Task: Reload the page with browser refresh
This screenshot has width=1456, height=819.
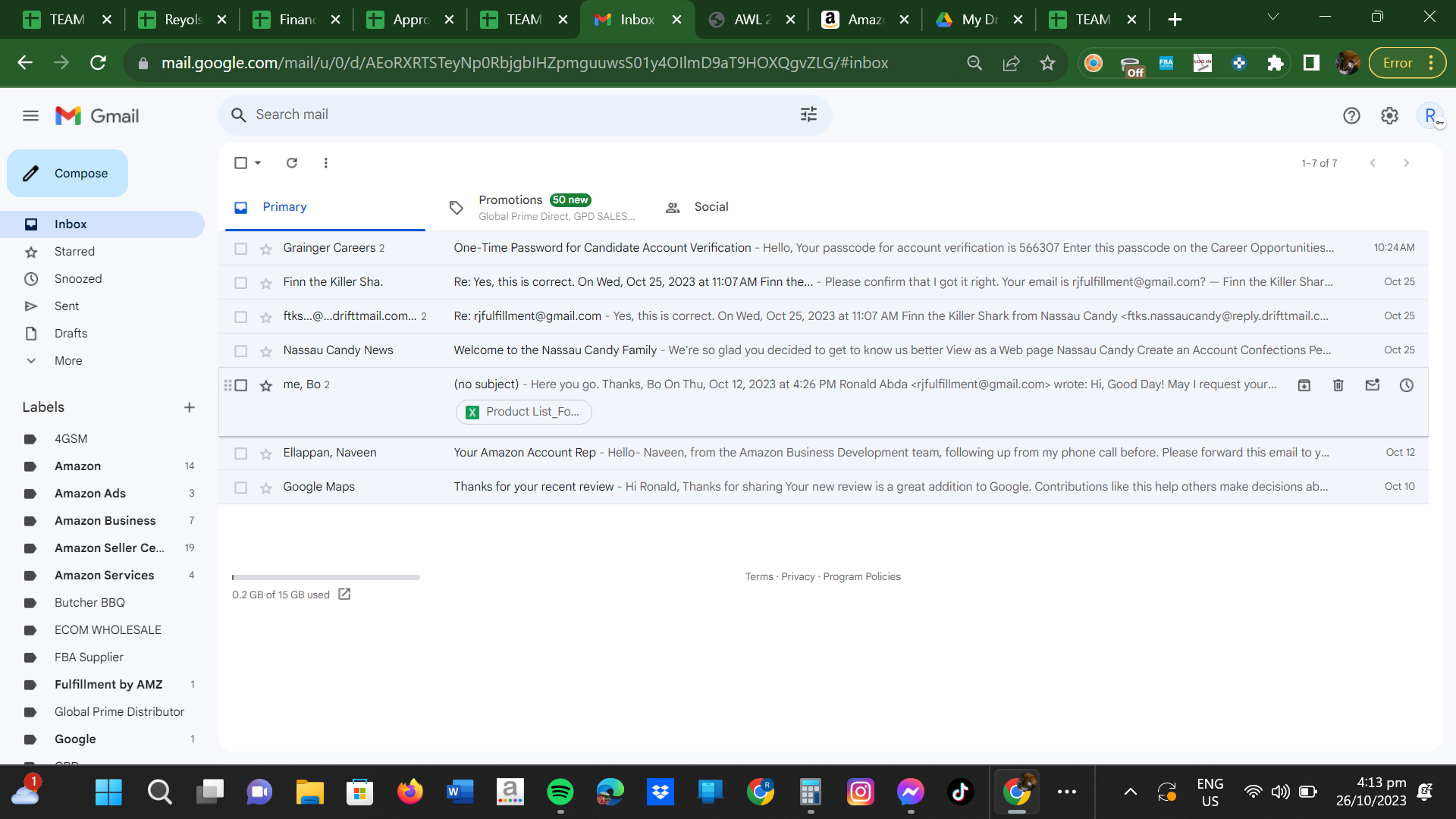Action: tap(98, 63)
